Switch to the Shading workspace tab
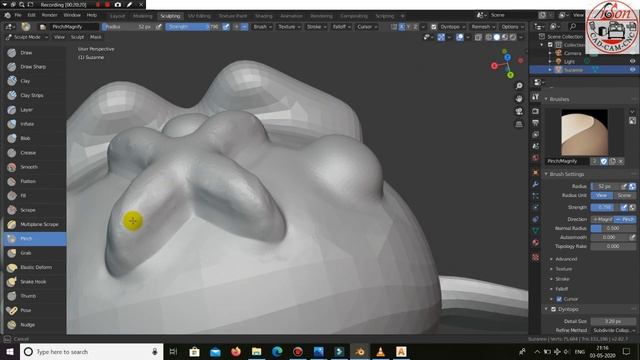The height and width of the screenshot is (360, 640). pos(264,16)
